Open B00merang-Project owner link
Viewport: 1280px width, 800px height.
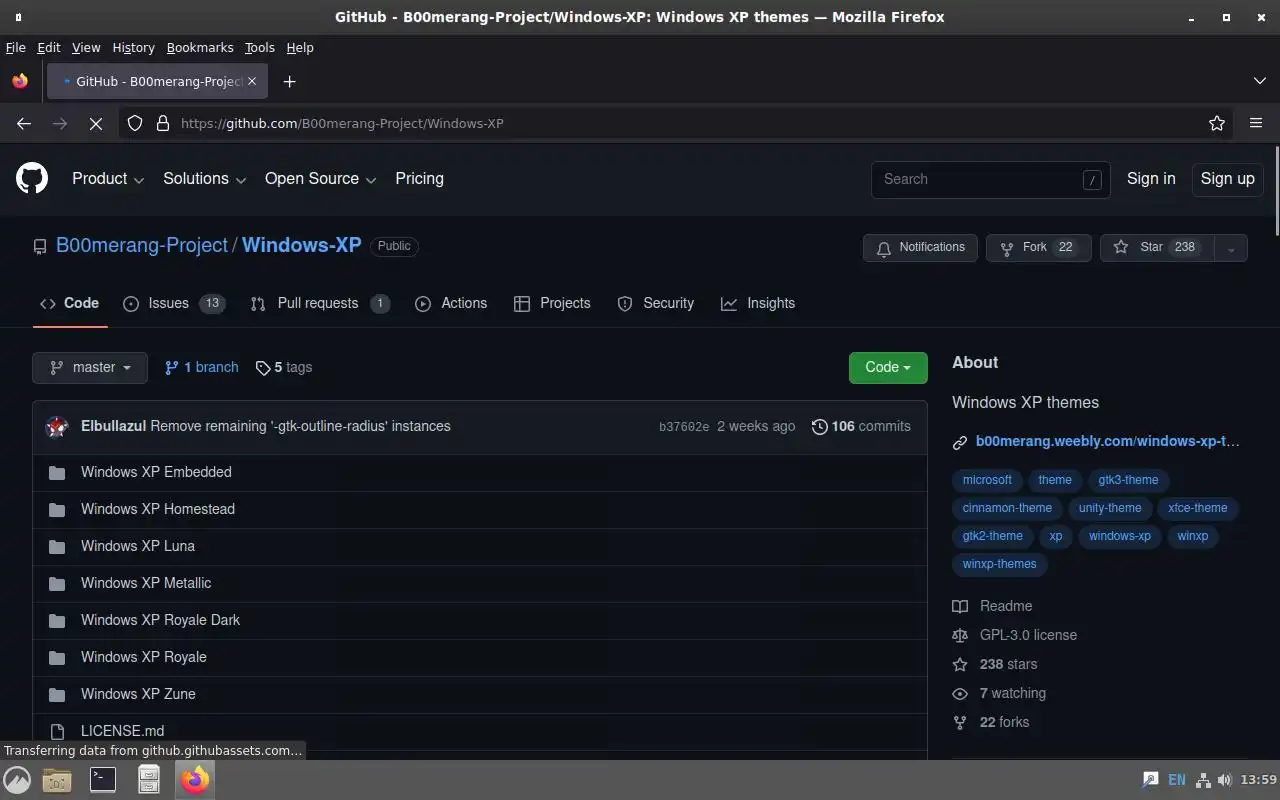(142, 245)
